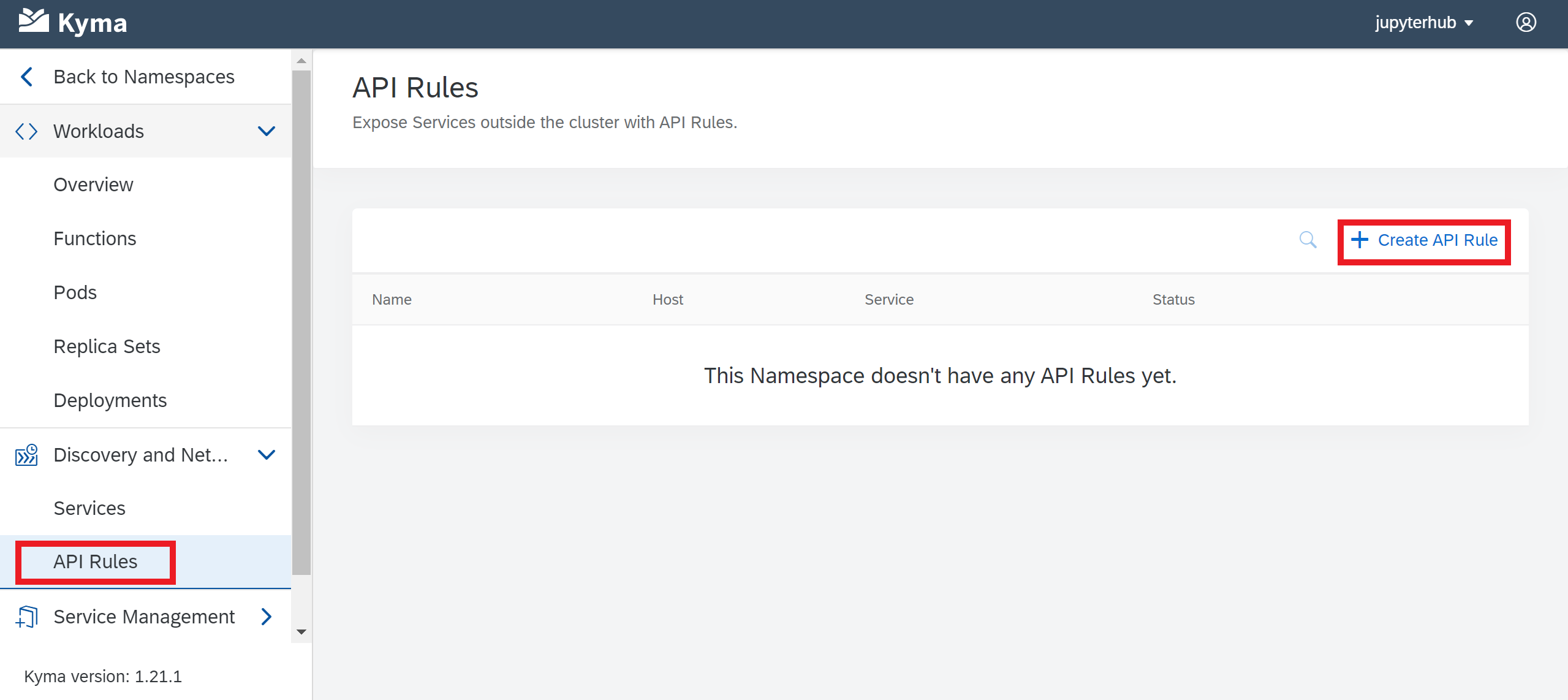Open the jupyterhub namespace dropdown
The height and width of the screenshot is (700, 1568).
tap(1423, 23)
